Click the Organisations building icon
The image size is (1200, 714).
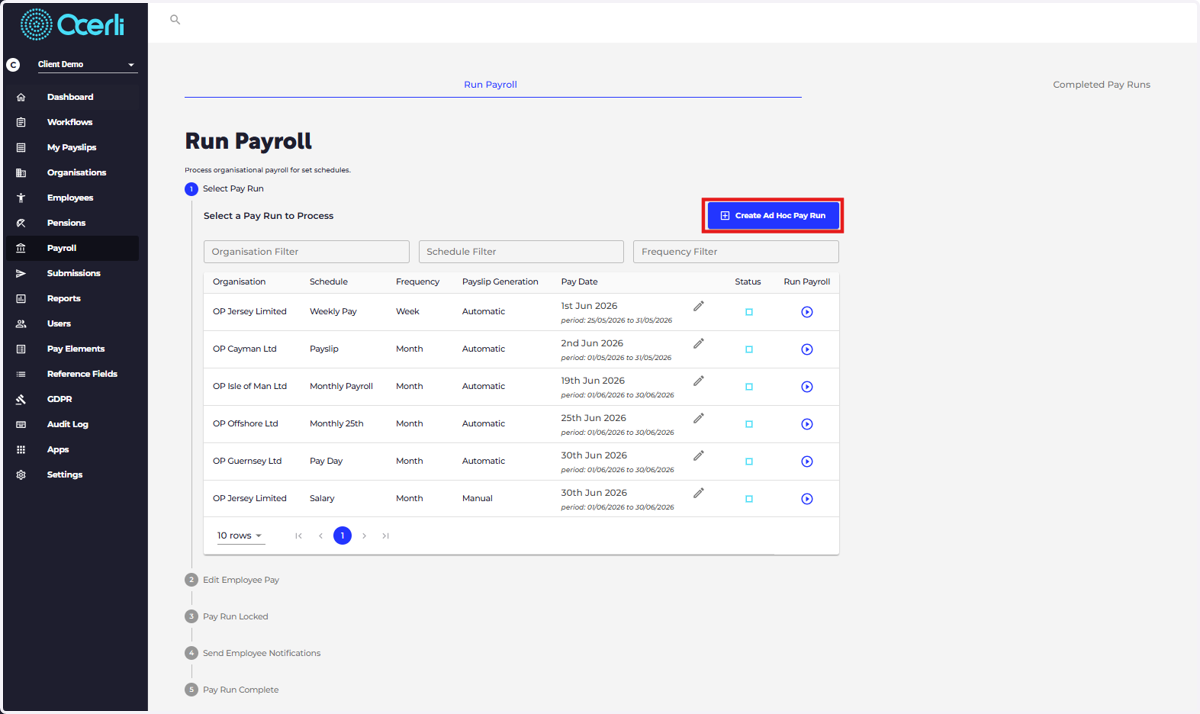click(21, 172)
